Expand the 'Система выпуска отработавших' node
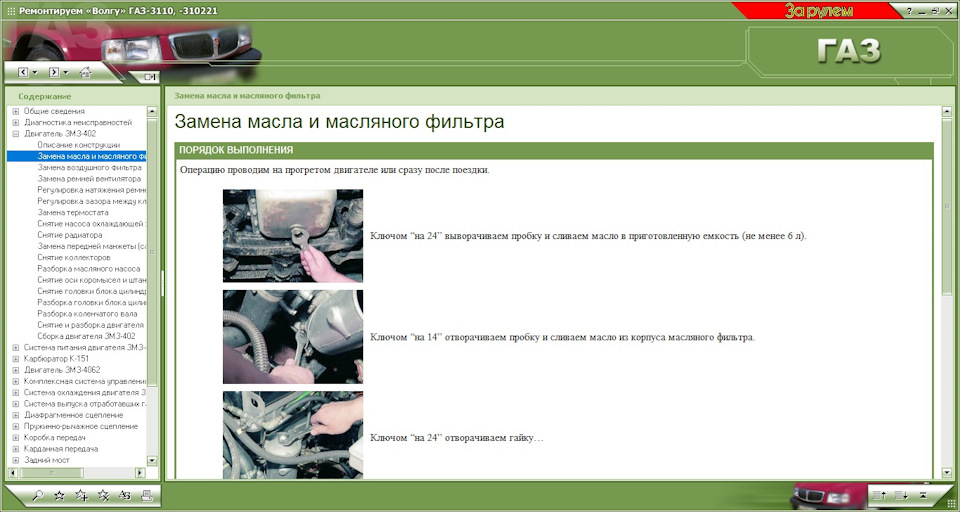 point(16,404)
